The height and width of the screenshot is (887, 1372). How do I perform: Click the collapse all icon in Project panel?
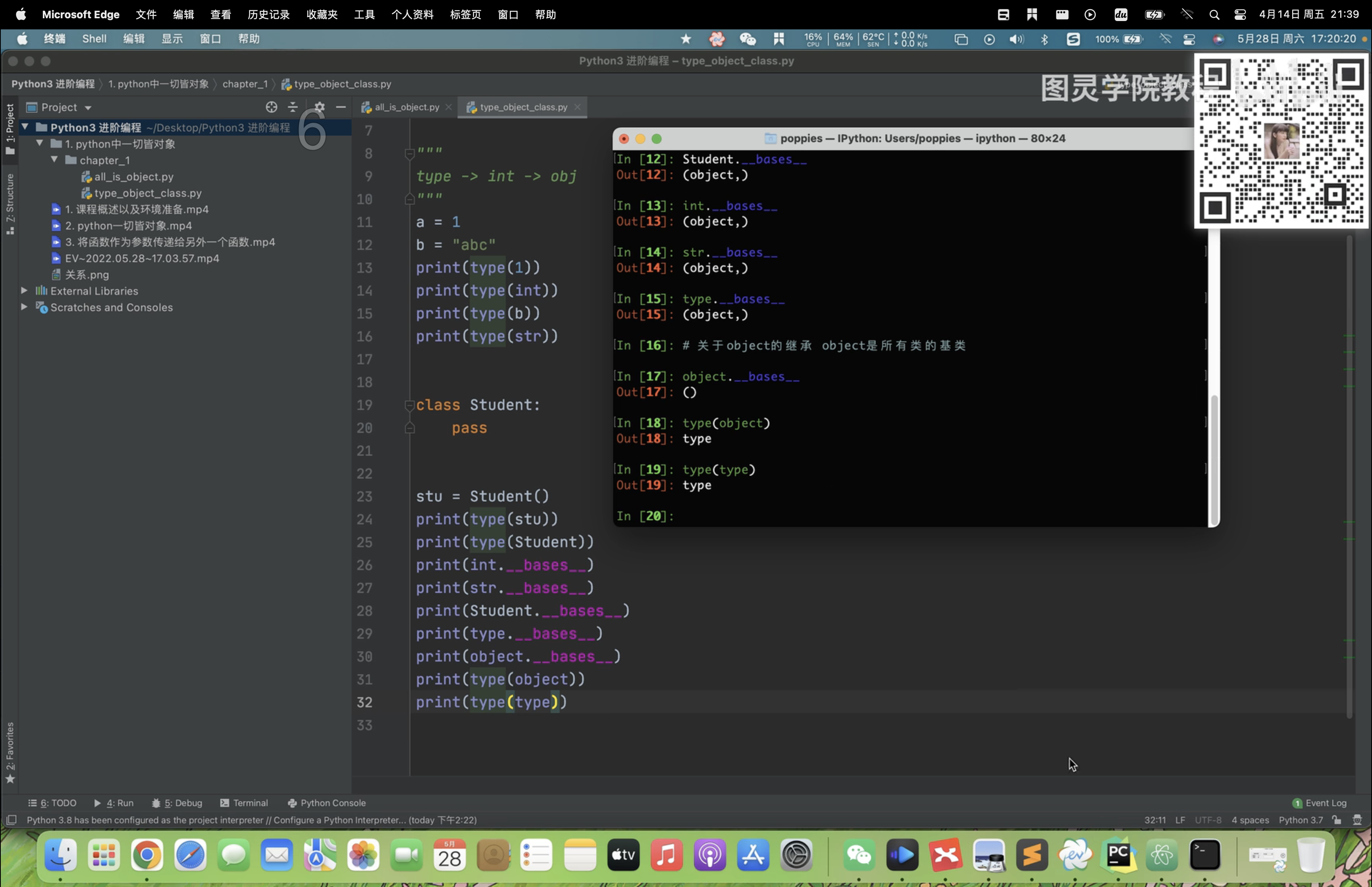click(293, 107)
